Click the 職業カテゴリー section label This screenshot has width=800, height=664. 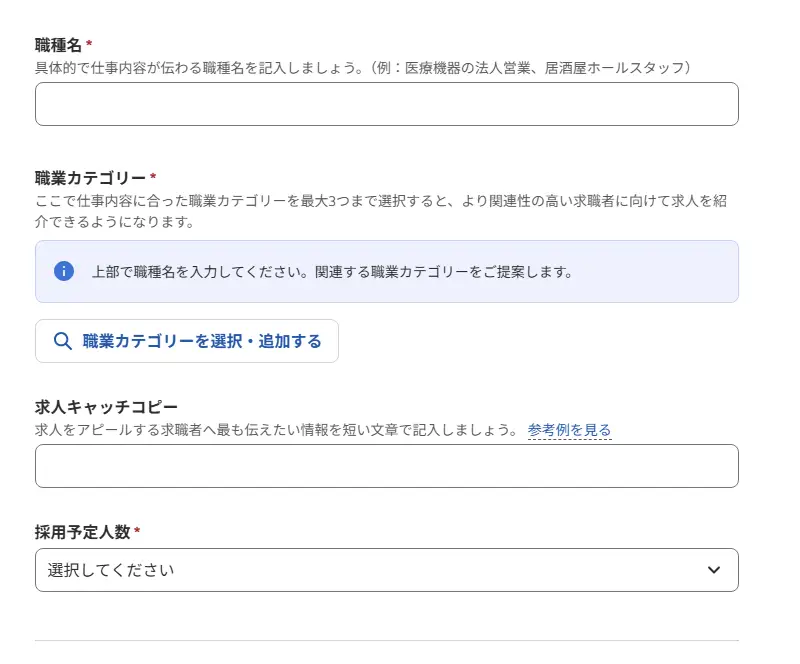pos(90,178)
